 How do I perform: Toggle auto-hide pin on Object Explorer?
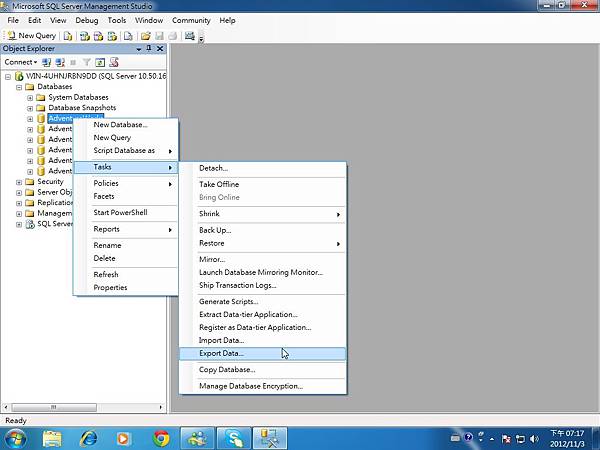pos(149,48)
